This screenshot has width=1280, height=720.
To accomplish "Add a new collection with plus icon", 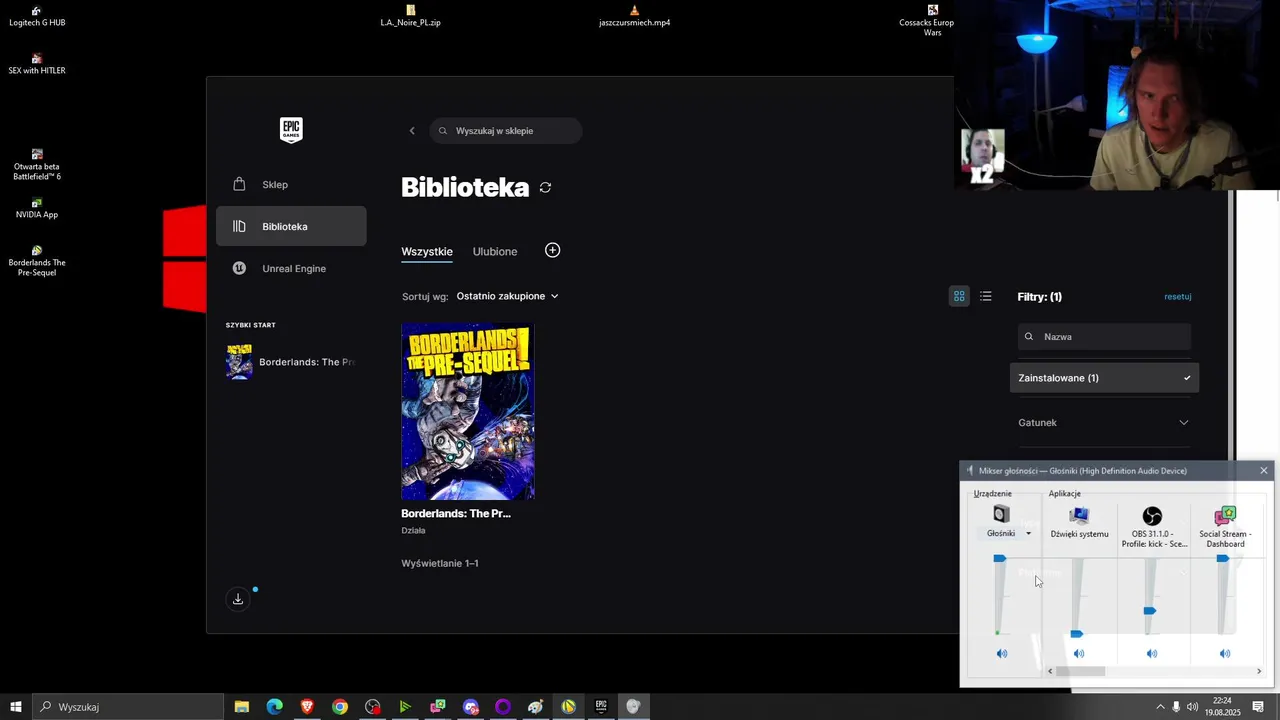I will (x=552, y=250).
